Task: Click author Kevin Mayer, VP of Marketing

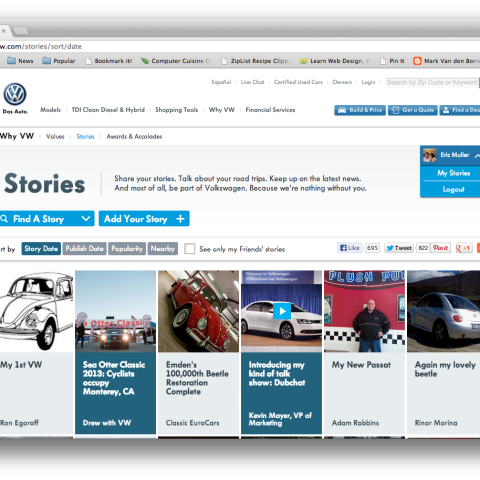Action: point(280,419)
